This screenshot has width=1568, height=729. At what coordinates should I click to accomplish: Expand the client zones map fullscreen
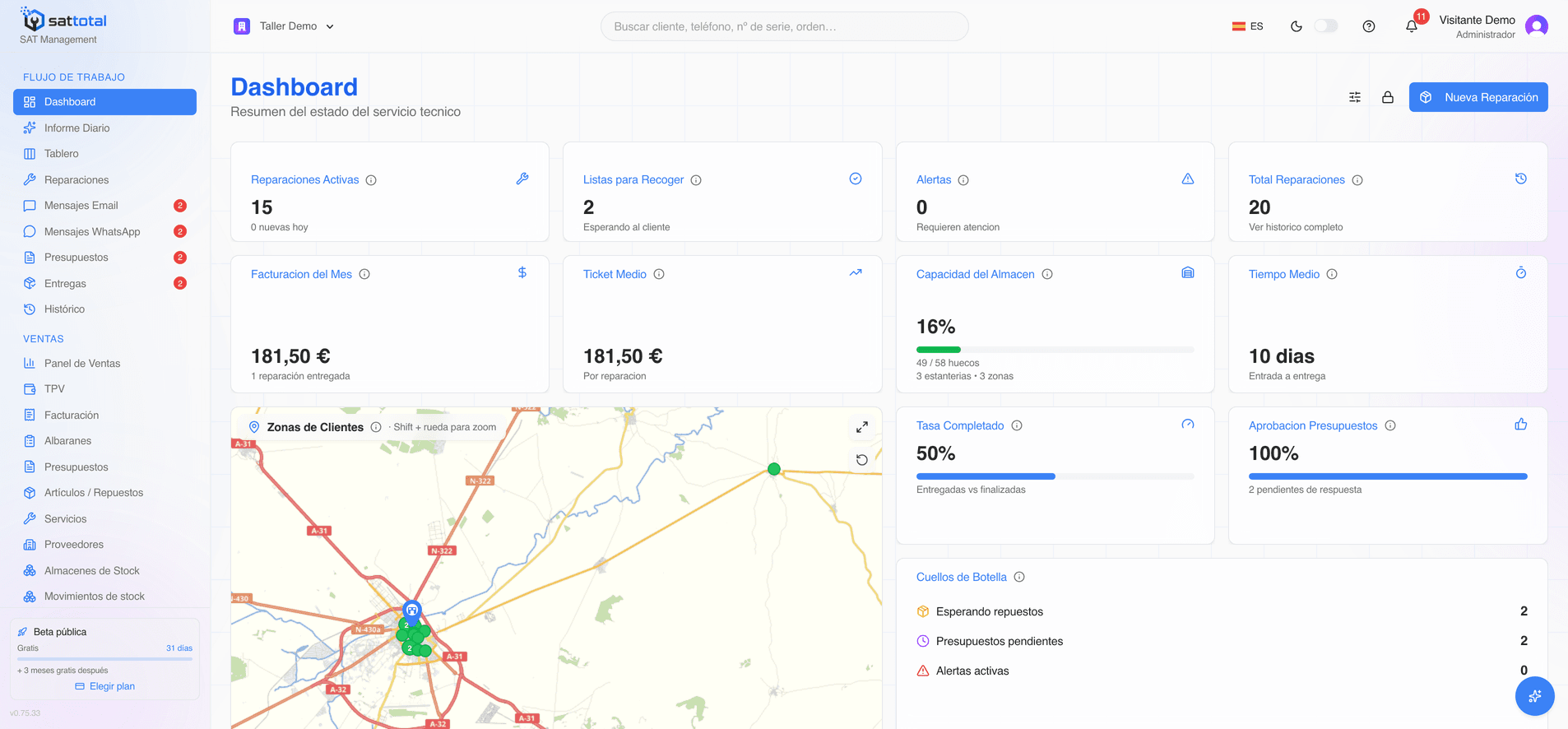pos(862,427)
